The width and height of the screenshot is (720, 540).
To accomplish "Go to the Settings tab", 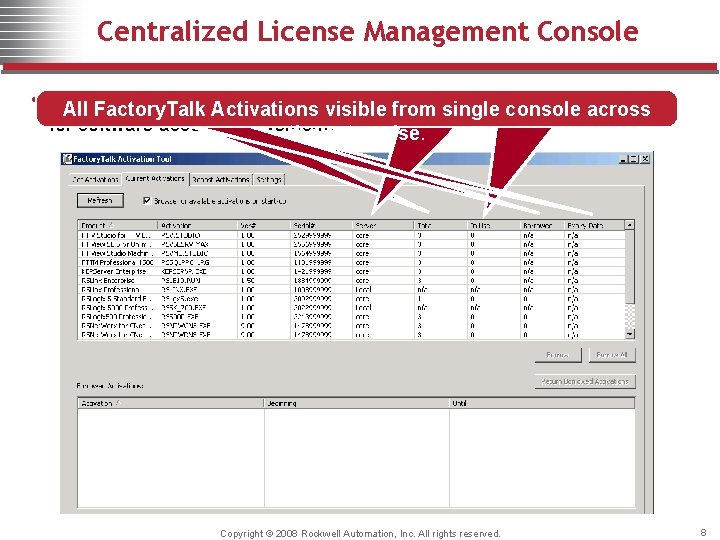I will click(269, 180).
